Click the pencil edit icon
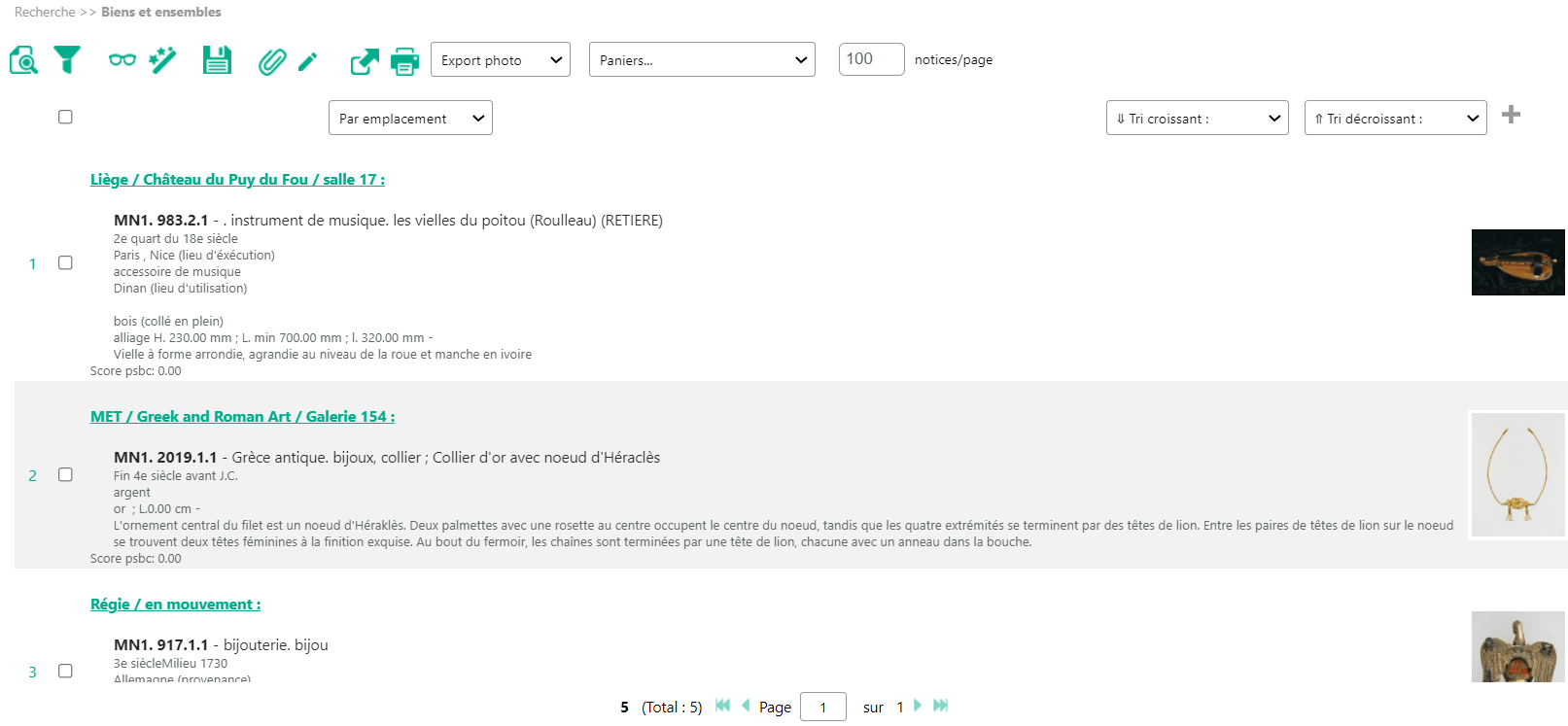 [x=308, y=62]
